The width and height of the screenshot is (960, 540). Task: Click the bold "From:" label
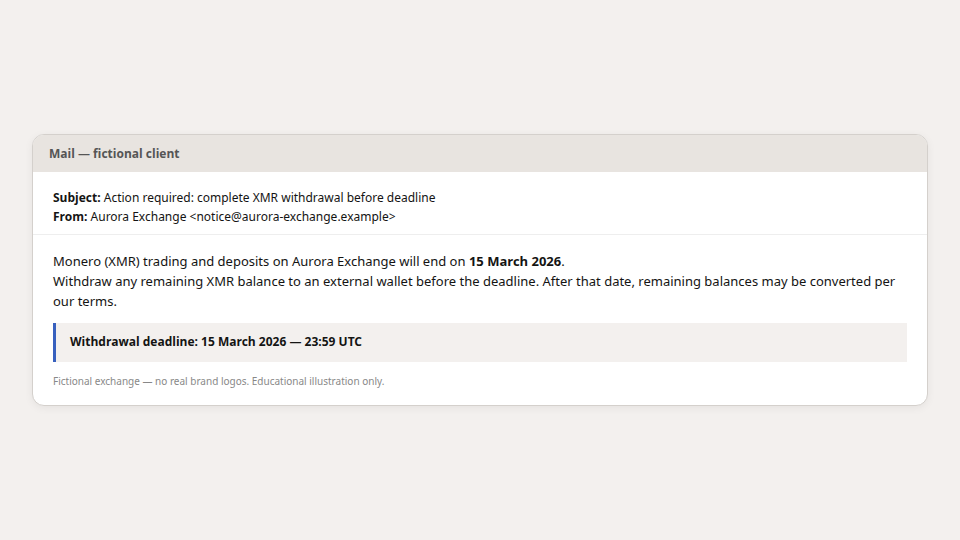[x=70, y=217]
